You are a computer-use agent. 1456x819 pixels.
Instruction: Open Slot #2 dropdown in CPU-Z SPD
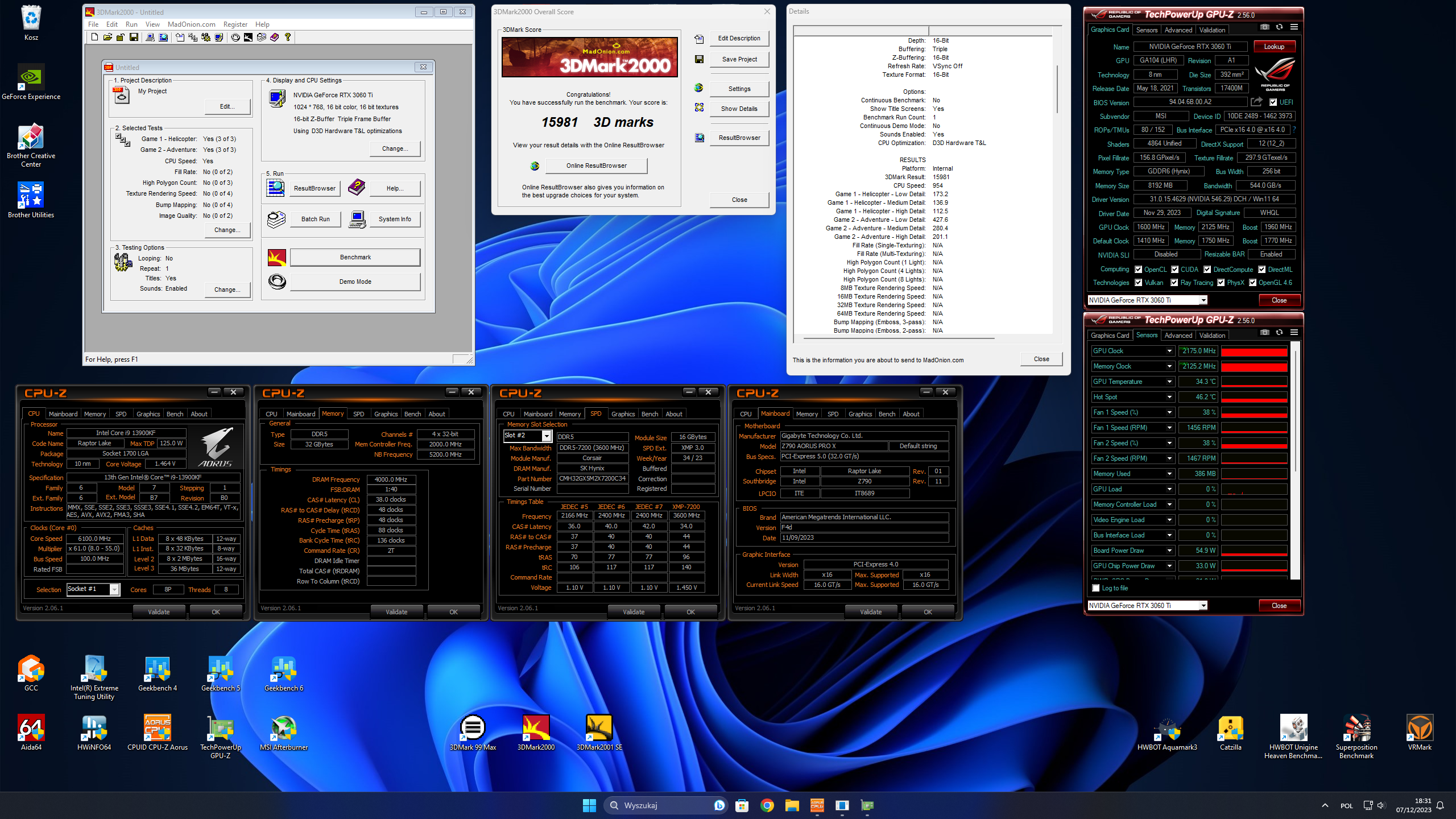coord(547,436)
